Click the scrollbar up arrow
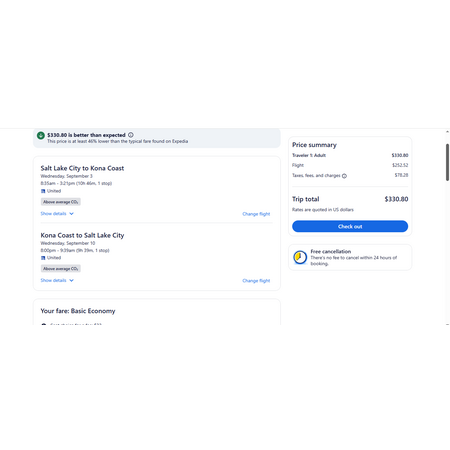The width and height of the screenshot is (450, 450). click(447, 132)
